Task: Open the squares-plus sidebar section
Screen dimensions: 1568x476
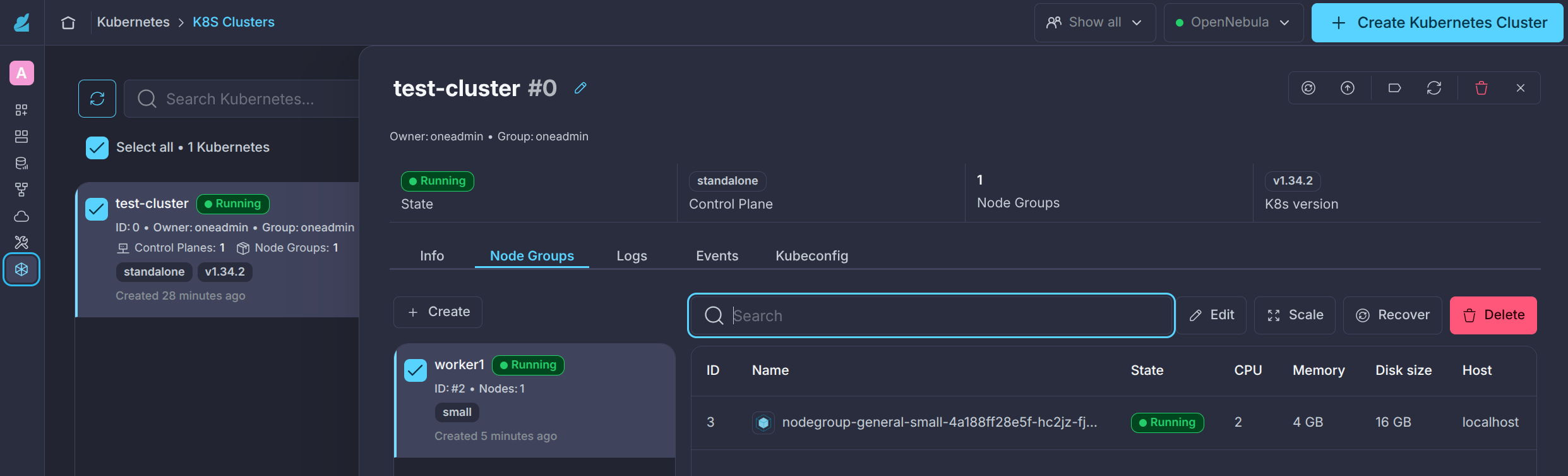Action: coord(21,110)
